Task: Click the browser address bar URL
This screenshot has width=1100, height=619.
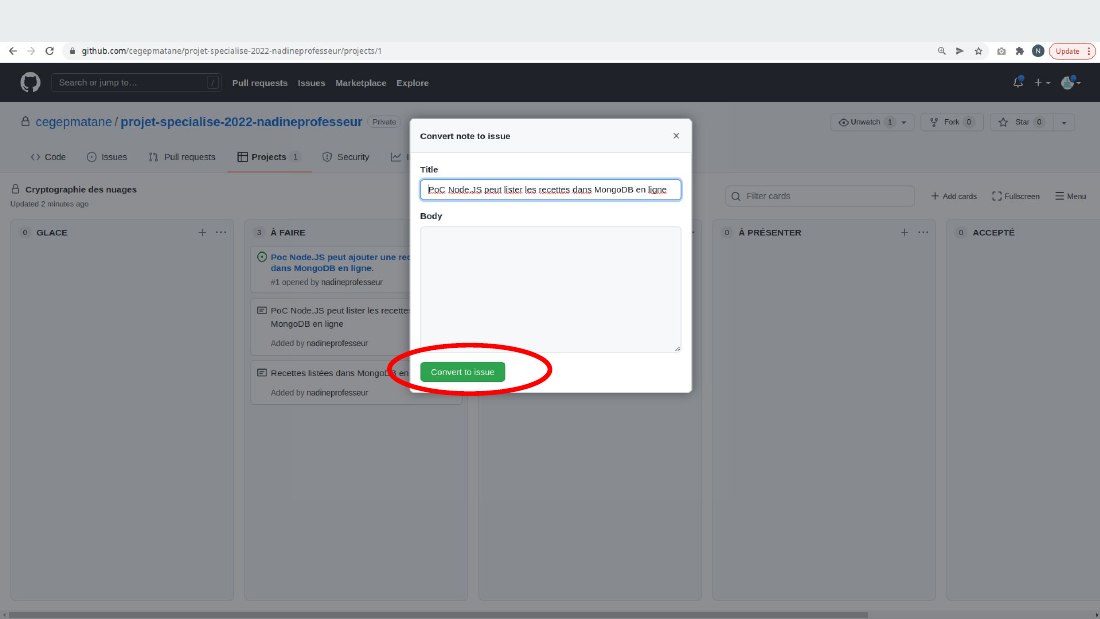Action: [x=232, y=51]
